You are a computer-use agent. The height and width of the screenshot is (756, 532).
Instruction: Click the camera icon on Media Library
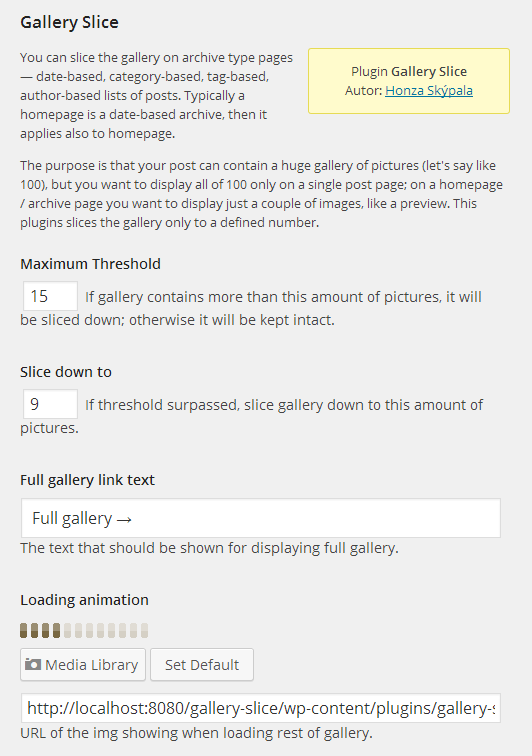33,664
